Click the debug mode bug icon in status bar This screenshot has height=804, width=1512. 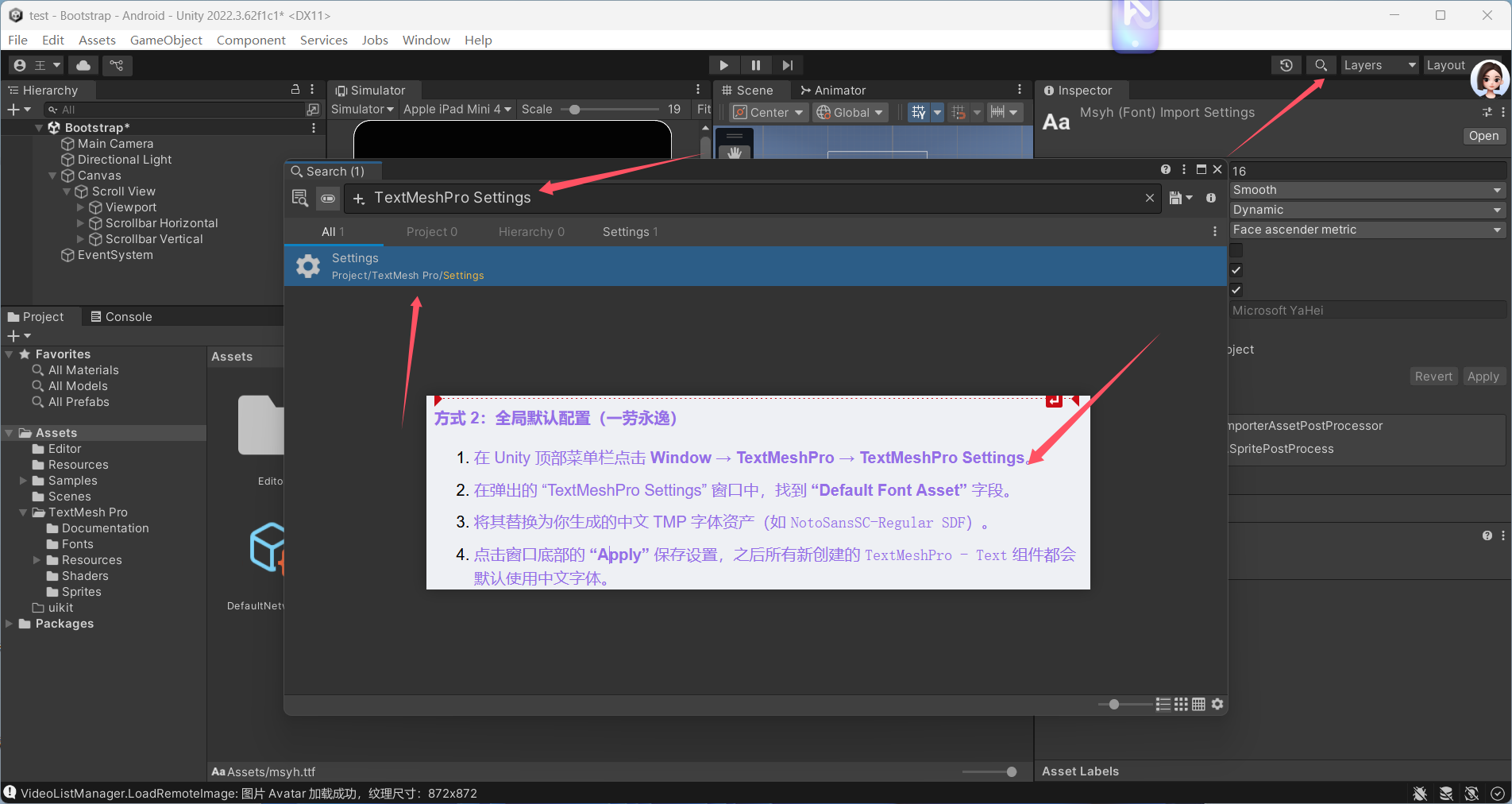point(1420,793)
